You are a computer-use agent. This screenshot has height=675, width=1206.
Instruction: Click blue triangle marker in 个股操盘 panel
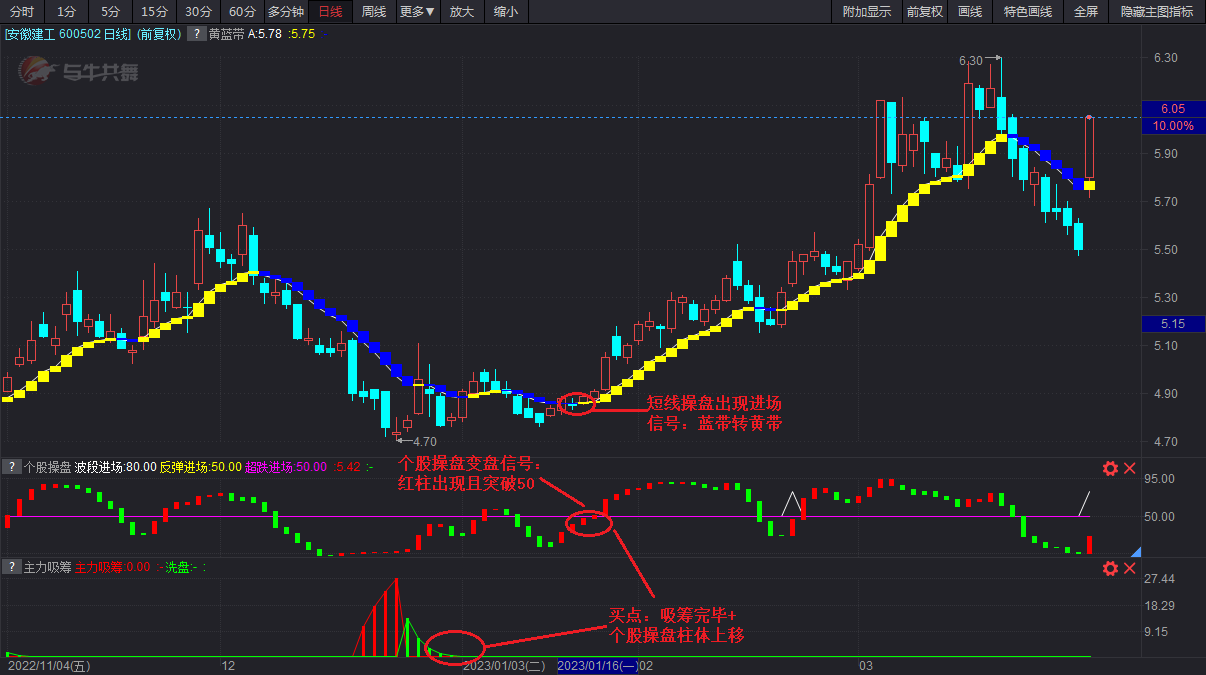1136,551
